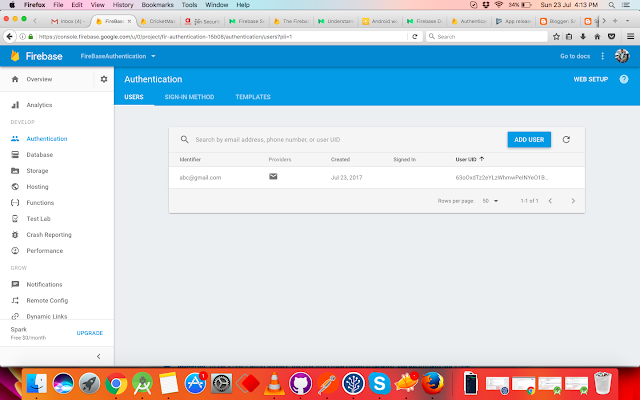Click the email provider icon for abc@gmail.com
This screenshot has width=640, height=400.
coord(273,176)
